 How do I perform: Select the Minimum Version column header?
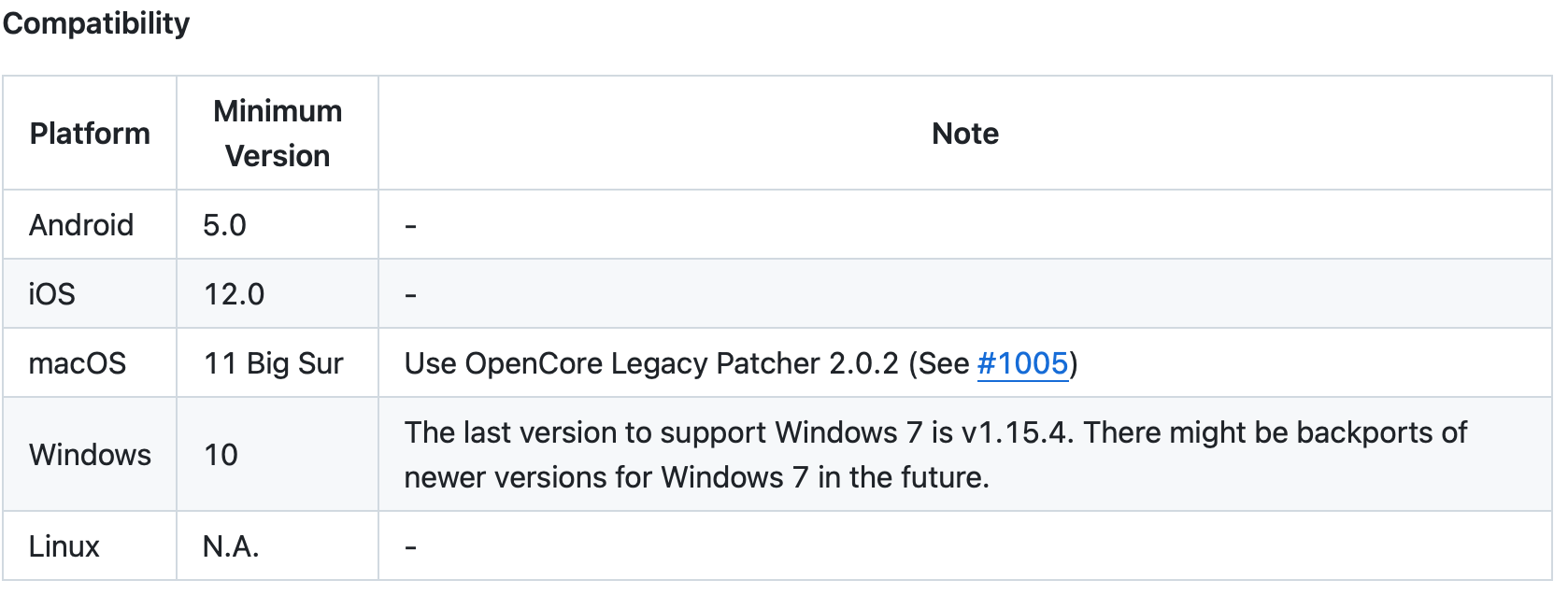(278, 134)
